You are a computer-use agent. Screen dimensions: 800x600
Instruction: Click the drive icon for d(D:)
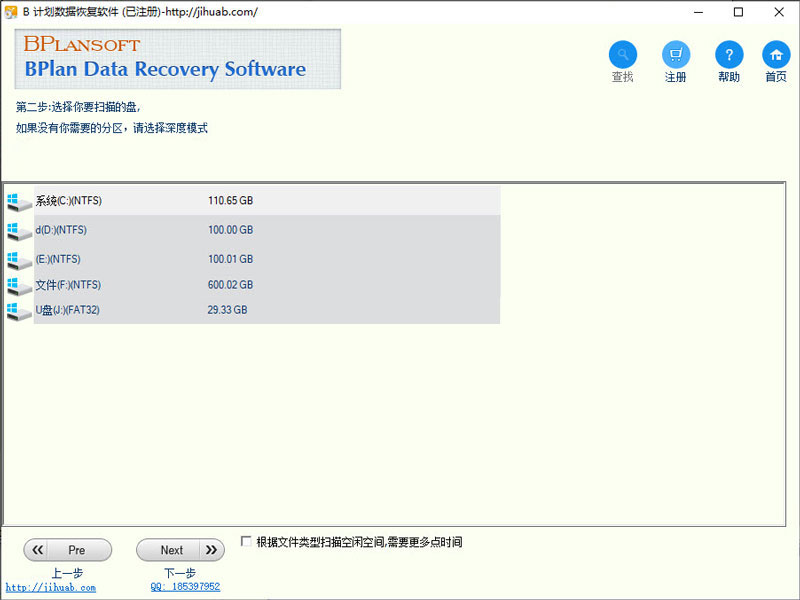[19, 231]
